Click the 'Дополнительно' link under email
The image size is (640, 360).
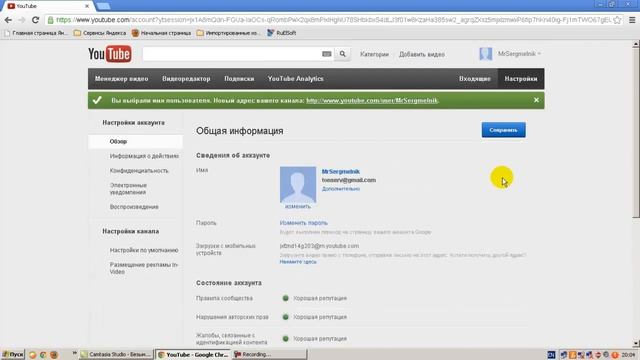tap(341, 189)
